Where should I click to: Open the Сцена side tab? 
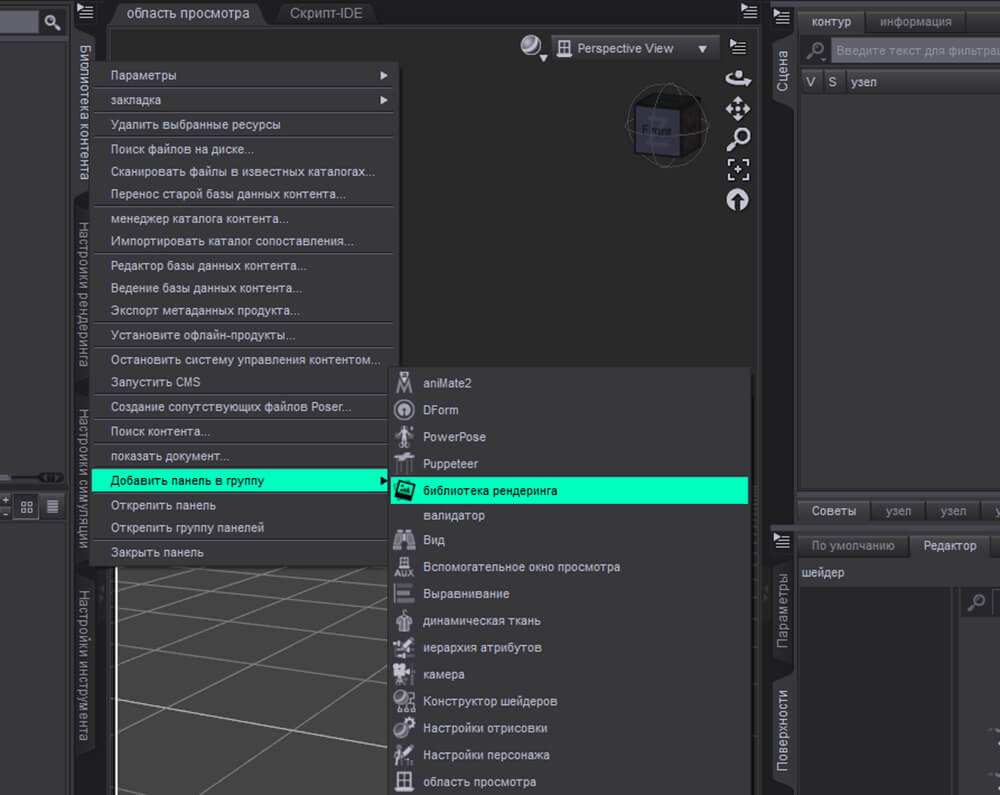click(x=783, y=71)
